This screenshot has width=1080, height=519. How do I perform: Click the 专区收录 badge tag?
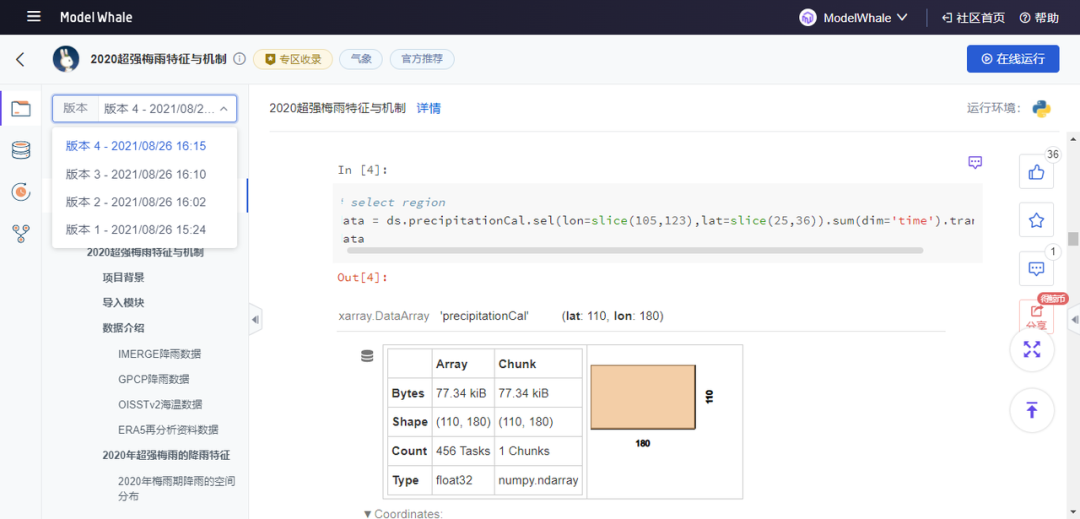[x=293, y=59]
